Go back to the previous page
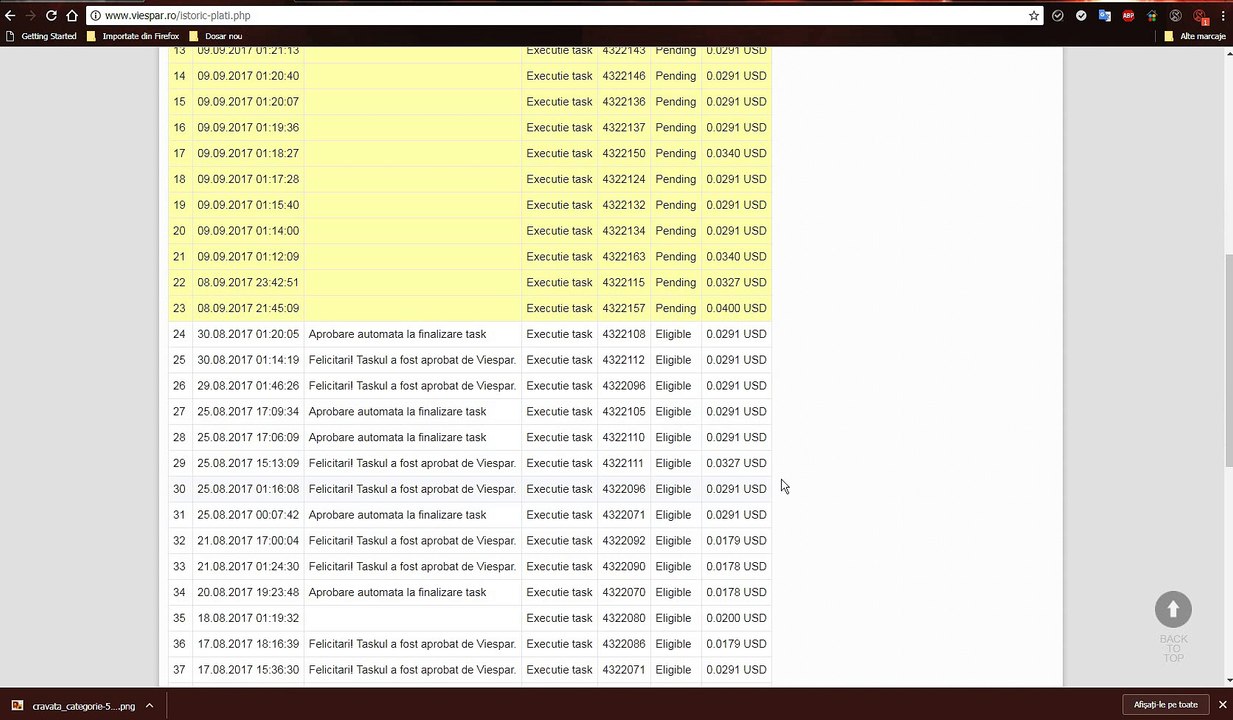 [10, 16]
